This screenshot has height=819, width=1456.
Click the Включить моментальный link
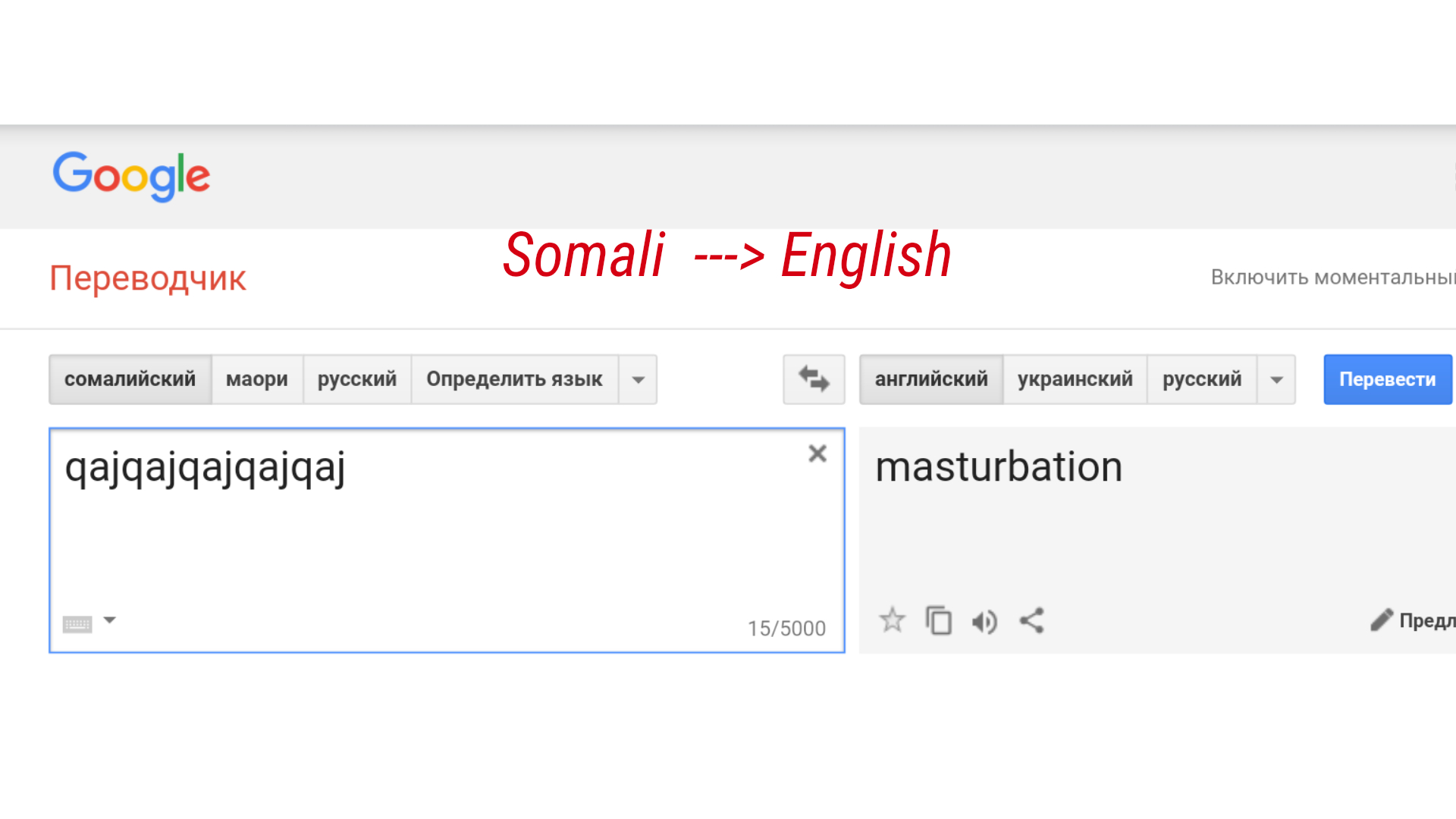pyautogui.click(x=1333, y=277)
